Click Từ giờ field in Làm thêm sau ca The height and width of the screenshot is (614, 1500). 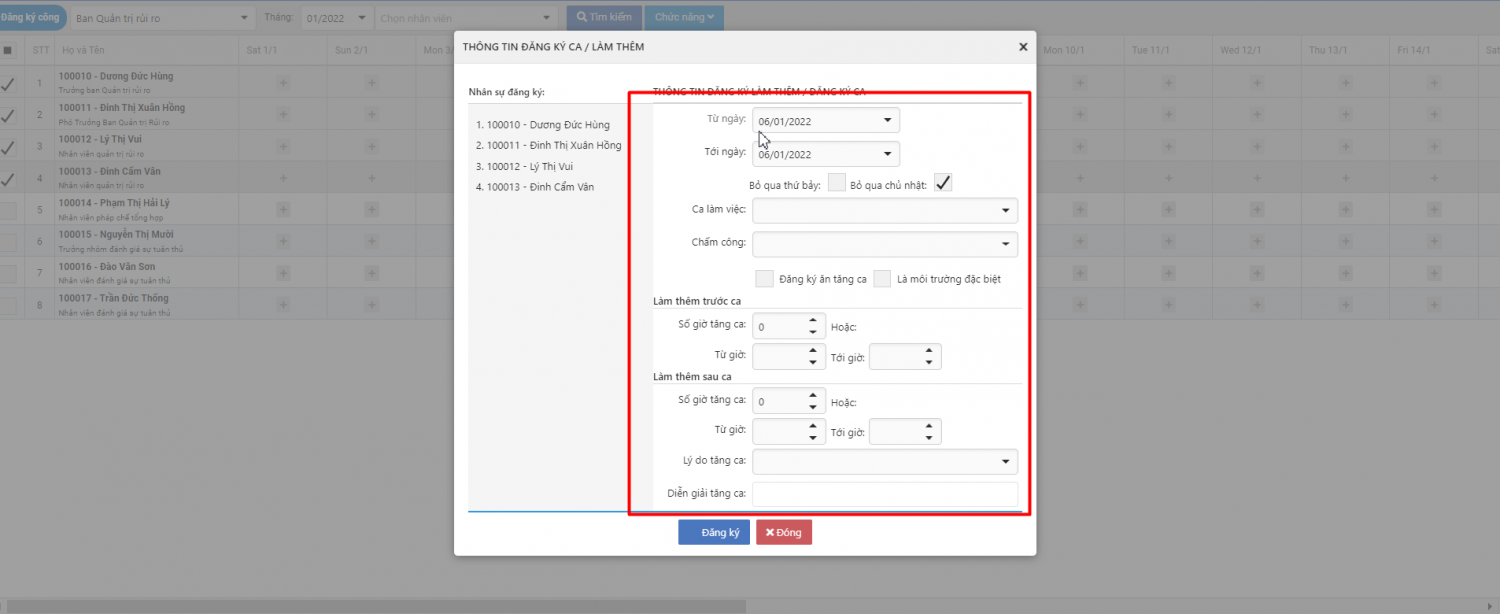pyautogui.click(x=780, y=431)
